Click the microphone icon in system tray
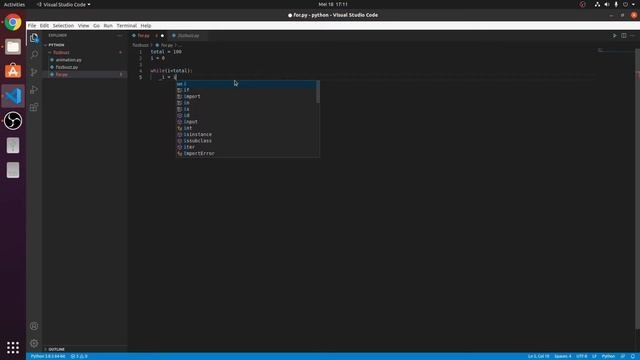640x360 pixels. [x=616, y=4]
